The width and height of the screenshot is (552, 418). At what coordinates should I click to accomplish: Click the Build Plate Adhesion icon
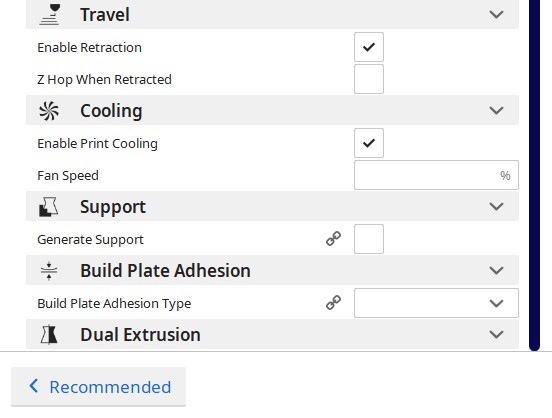pyautogui.click(x=49, y=271)
